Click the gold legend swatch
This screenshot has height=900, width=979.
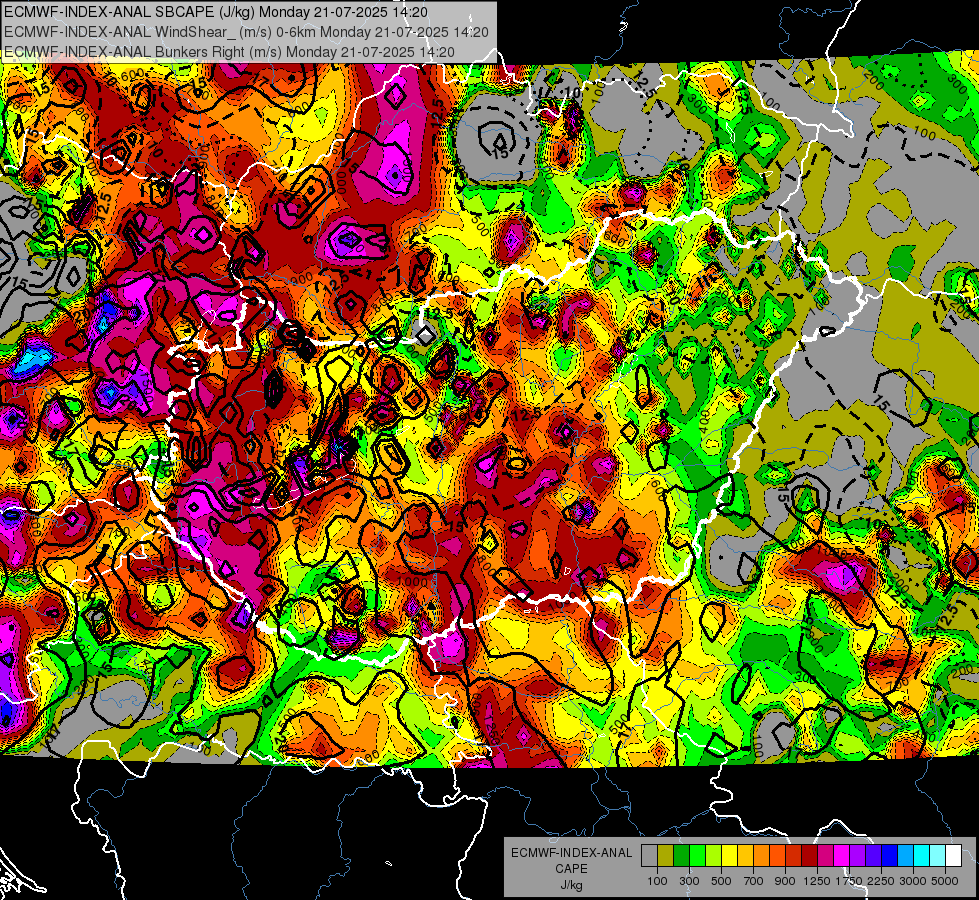pos(745,856)
